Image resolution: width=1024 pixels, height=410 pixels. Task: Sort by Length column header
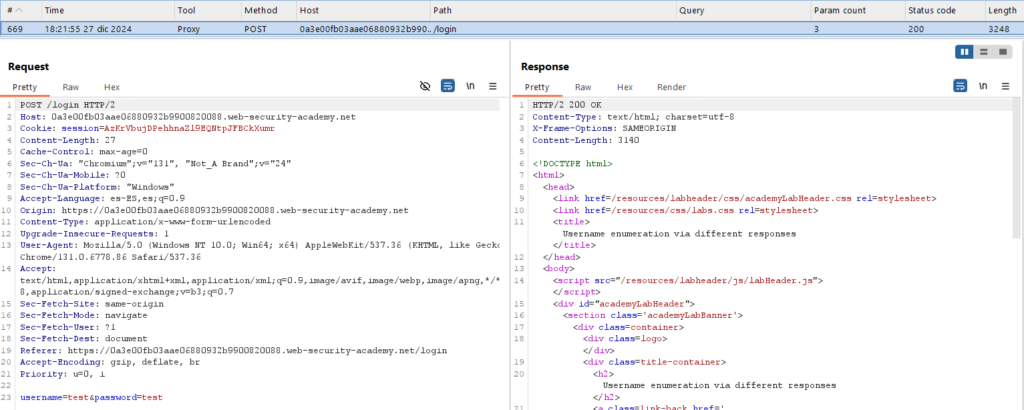coord(1004,10)
